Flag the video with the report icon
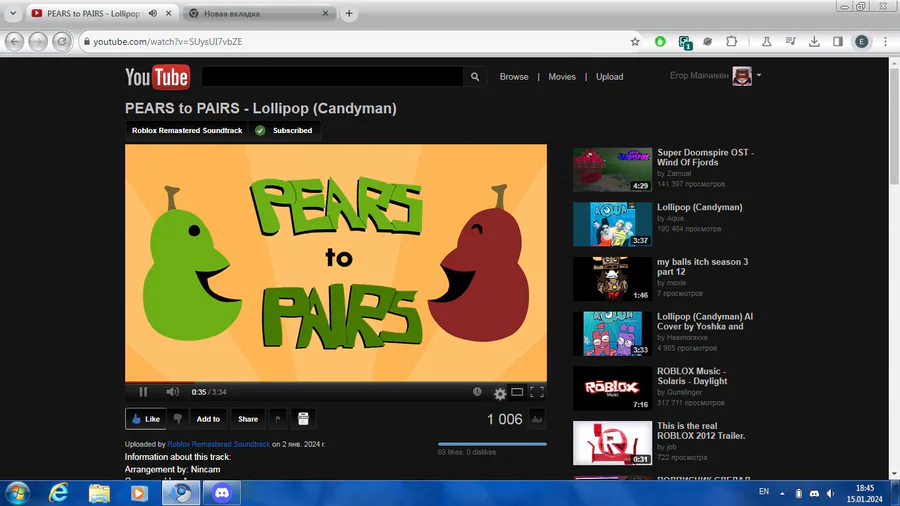 click(x=278, y=419)
